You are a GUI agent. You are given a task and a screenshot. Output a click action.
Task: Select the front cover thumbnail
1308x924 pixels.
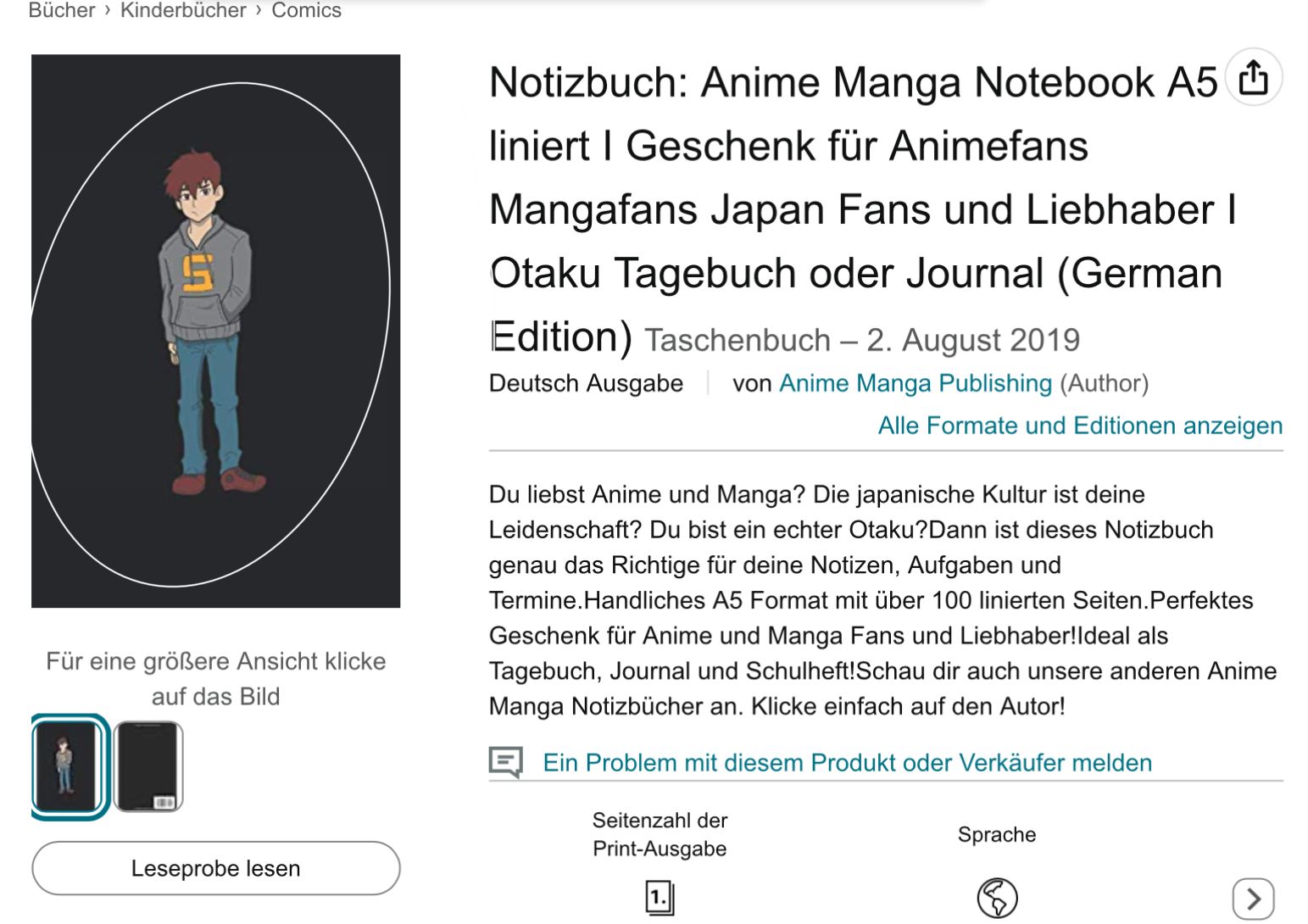point(68,766)
